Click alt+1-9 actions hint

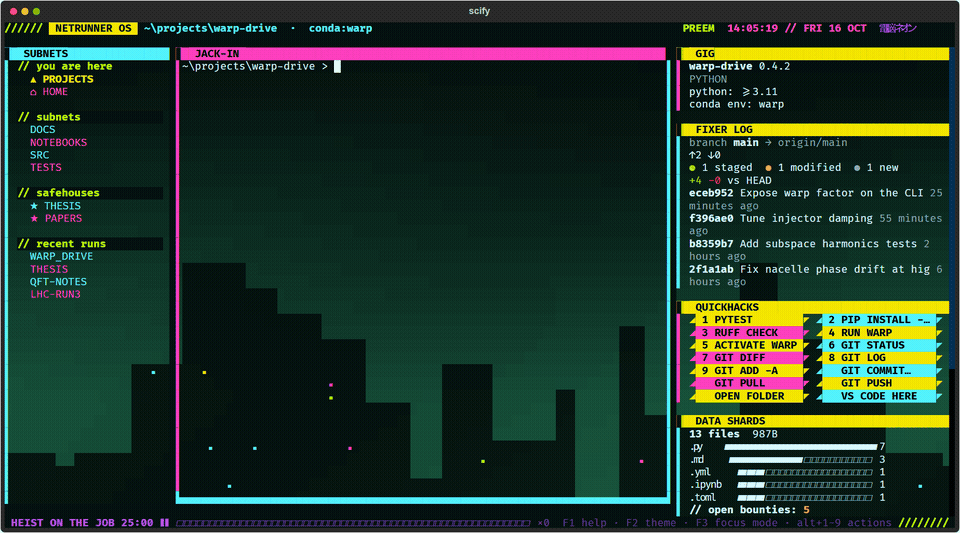coord(844,523)
